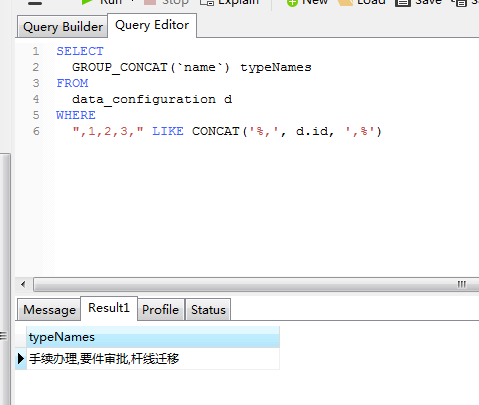Open the Message tab
Viewport: 479px width, 405px height.
click(x=49, y=310)
